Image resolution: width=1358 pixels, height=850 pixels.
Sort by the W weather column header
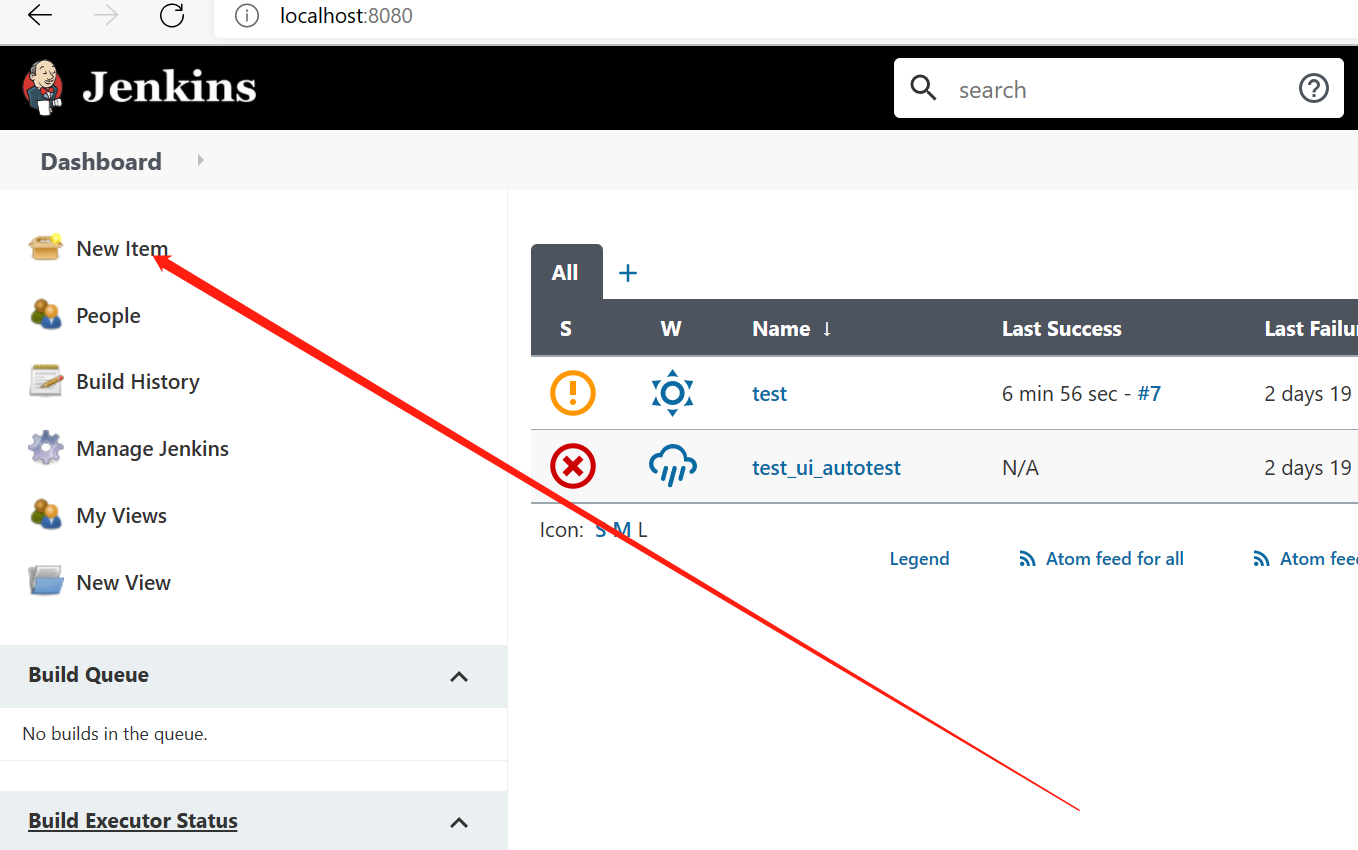click(x=671, y=329)
